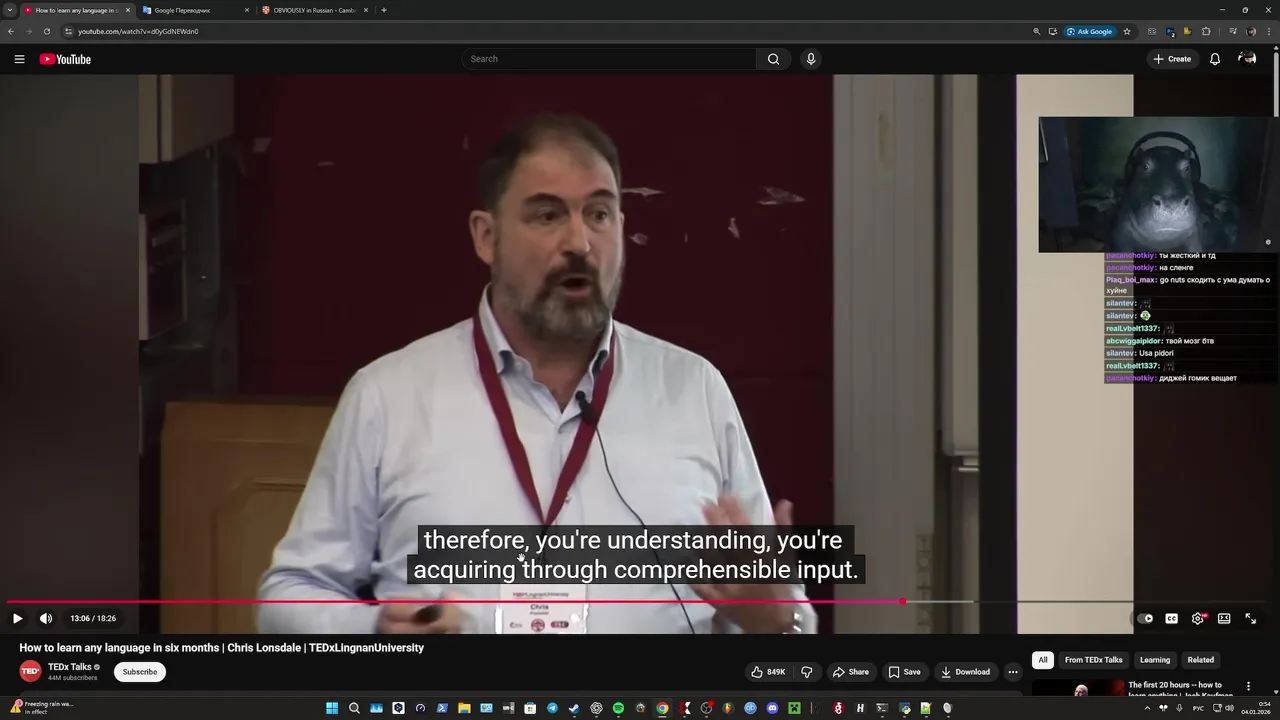Open the Chrome profile avatar
1280x720 pixels.
point(1251,31)
